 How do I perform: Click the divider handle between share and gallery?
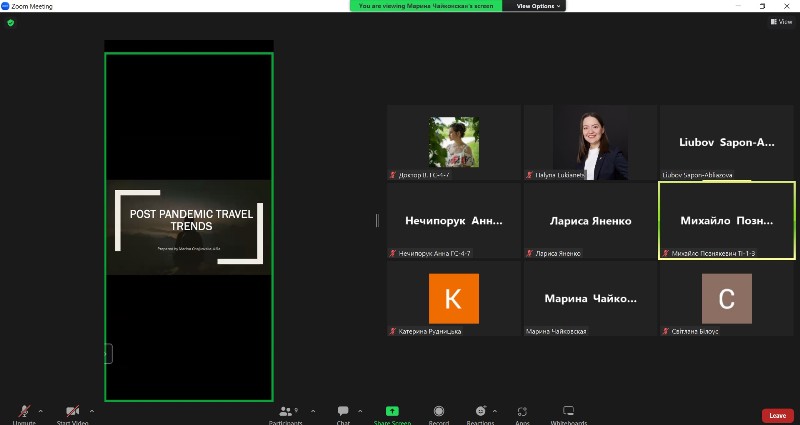(x=377, y=220)
